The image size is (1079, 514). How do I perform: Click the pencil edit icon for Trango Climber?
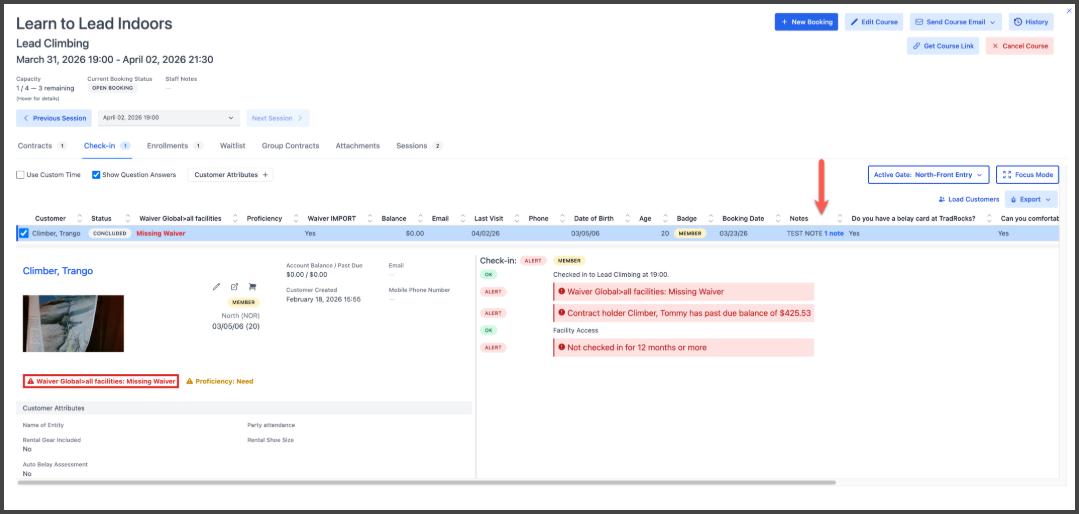point(217,287)
